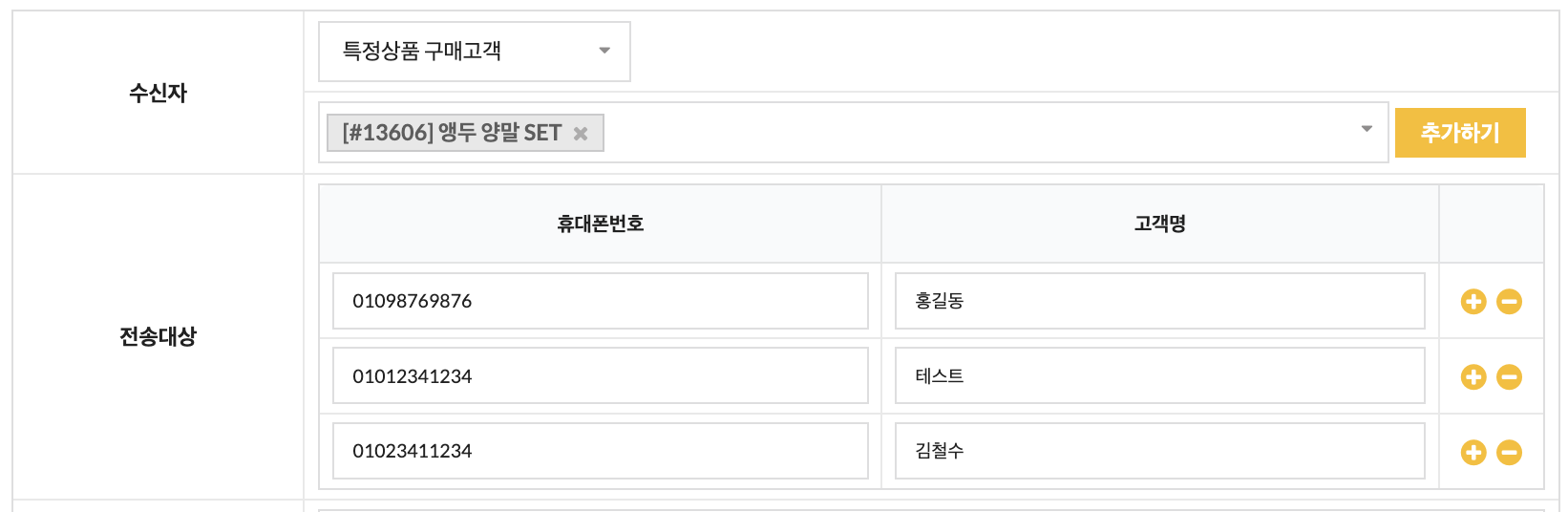Click the 고객명 column header
The image size is (1568, 512).
point(1160,224)
